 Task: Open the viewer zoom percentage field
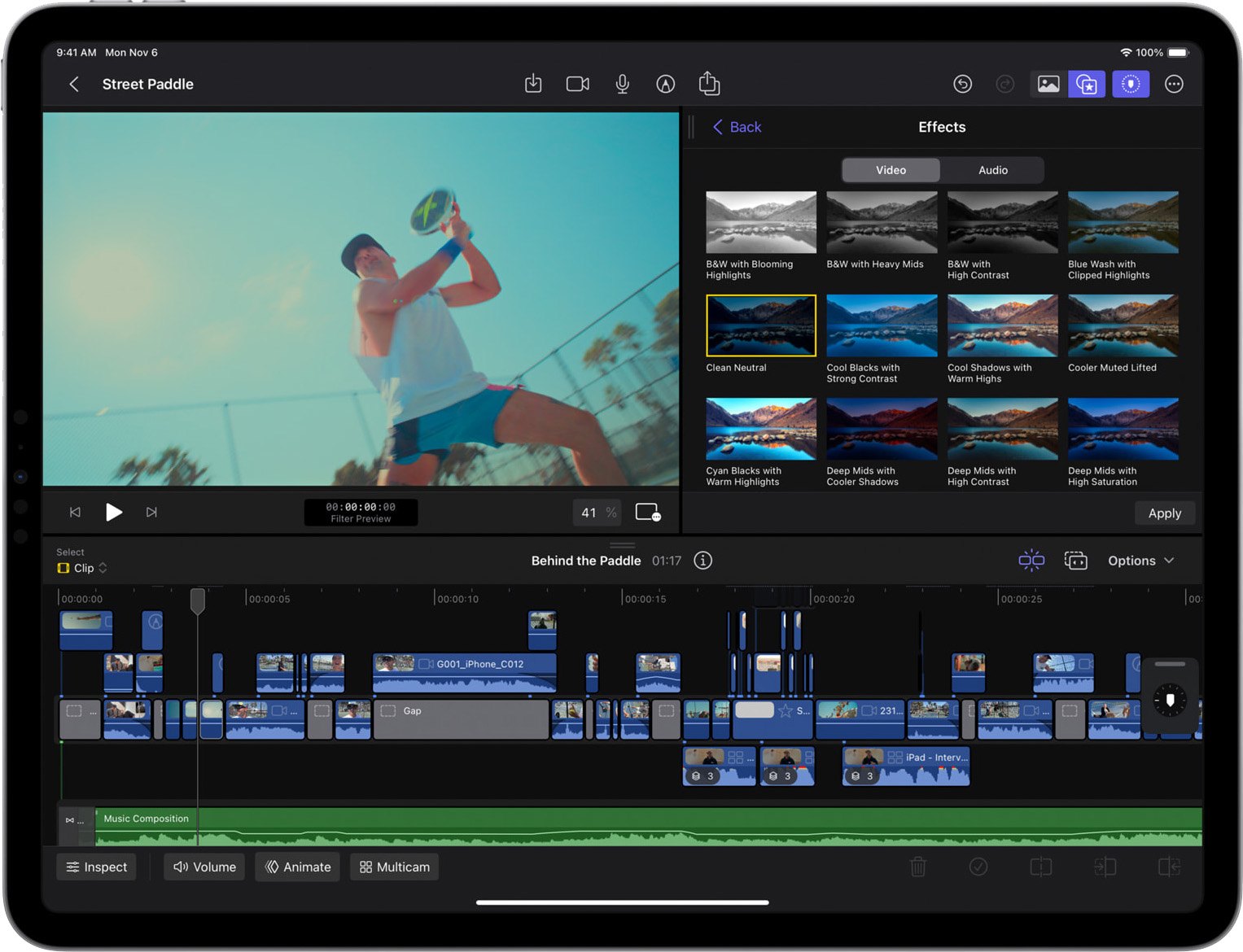pyautogui.click(x=597, y=513)
